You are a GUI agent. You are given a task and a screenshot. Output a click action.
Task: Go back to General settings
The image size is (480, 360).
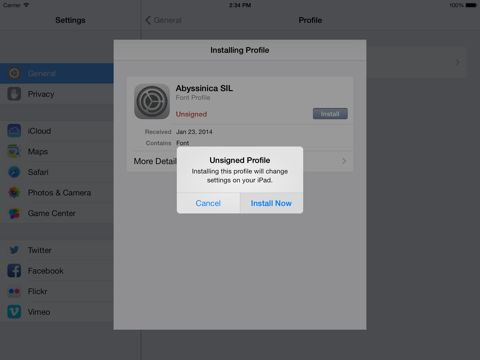(163, 20)
